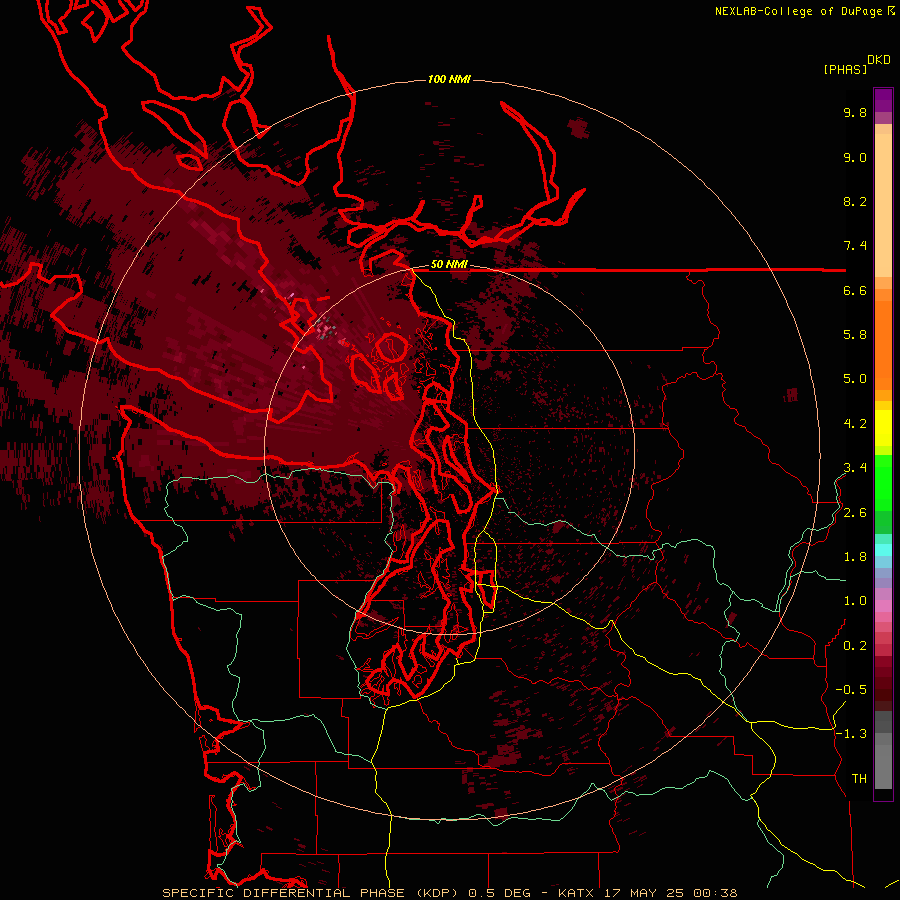Viewport: 900px width, 900px height.
Task: Pick the bright green segment of the color bar
Action: click(883, 482)
